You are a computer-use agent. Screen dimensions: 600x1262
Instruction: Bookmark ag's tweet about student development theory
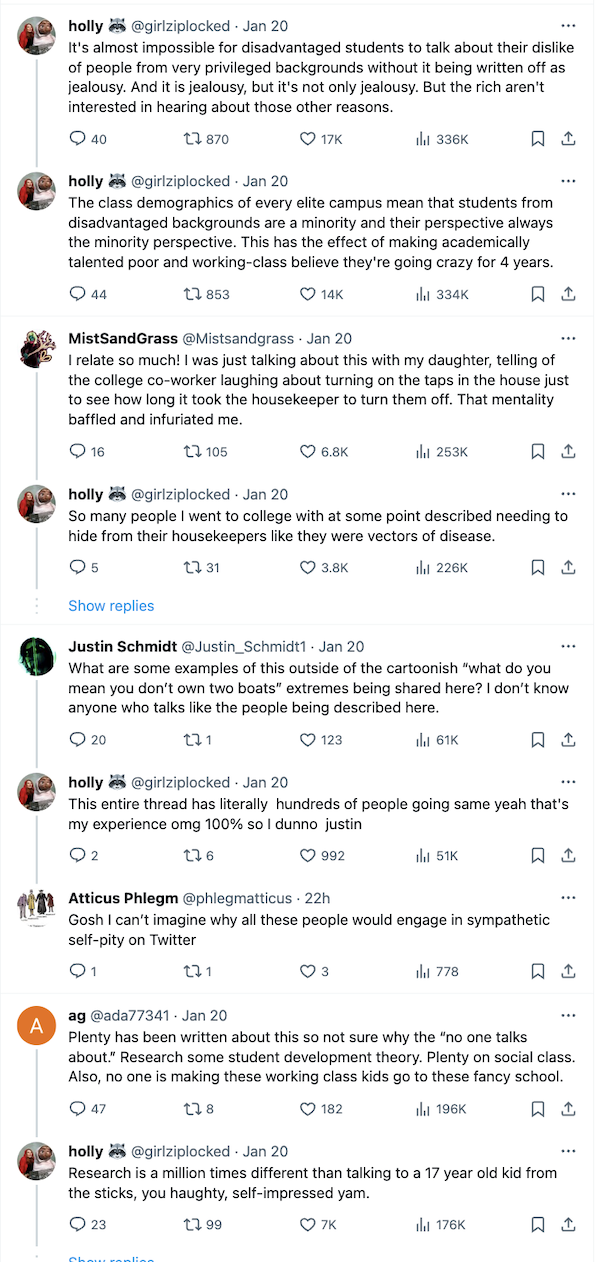point(537,1109)
